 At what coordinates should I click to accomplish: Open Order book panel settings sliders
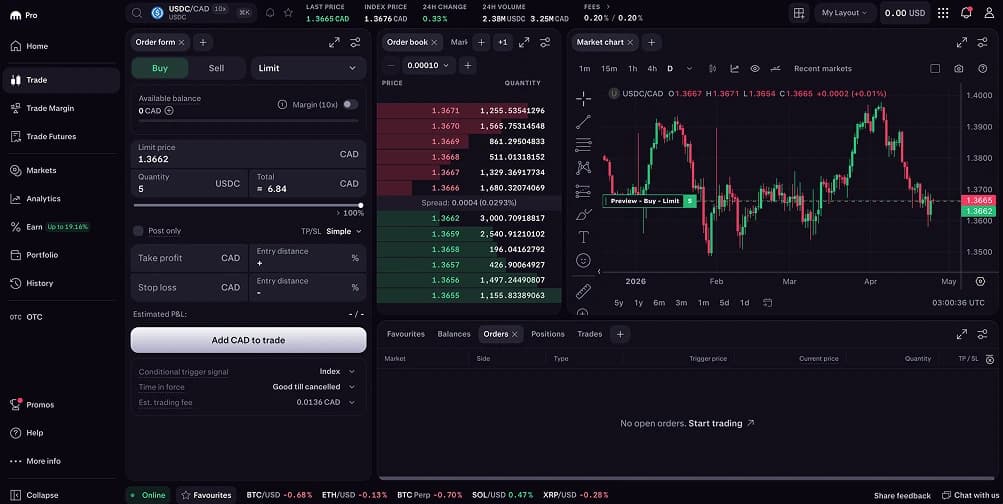(545, 42)
